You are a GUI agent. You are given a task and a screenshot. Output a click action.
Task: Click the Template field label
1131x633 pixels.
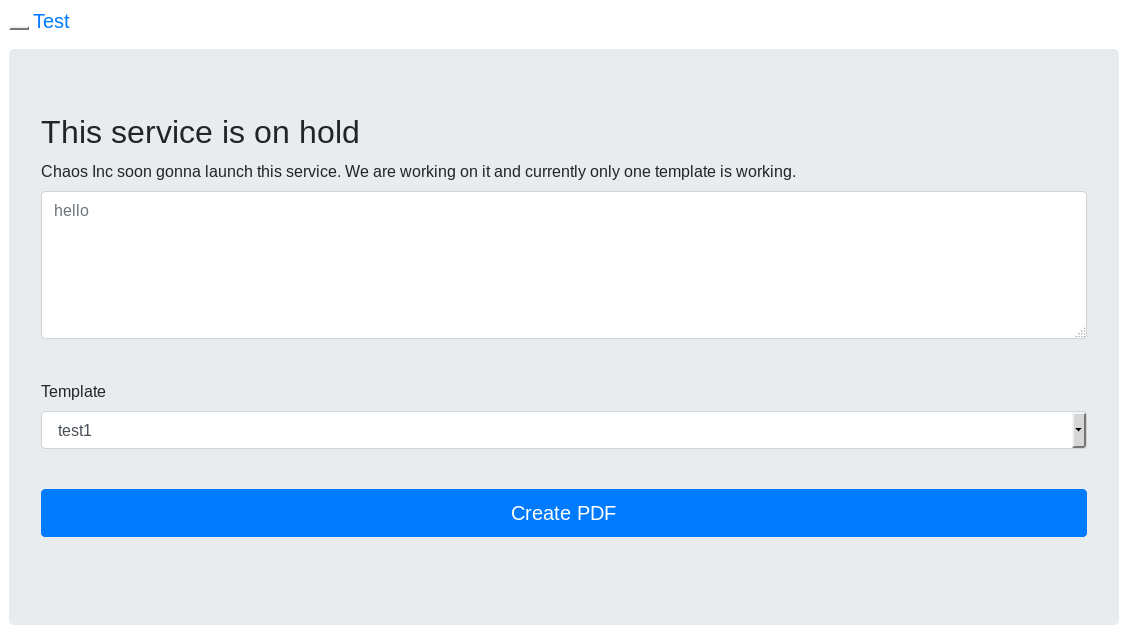tap(74, 391)
